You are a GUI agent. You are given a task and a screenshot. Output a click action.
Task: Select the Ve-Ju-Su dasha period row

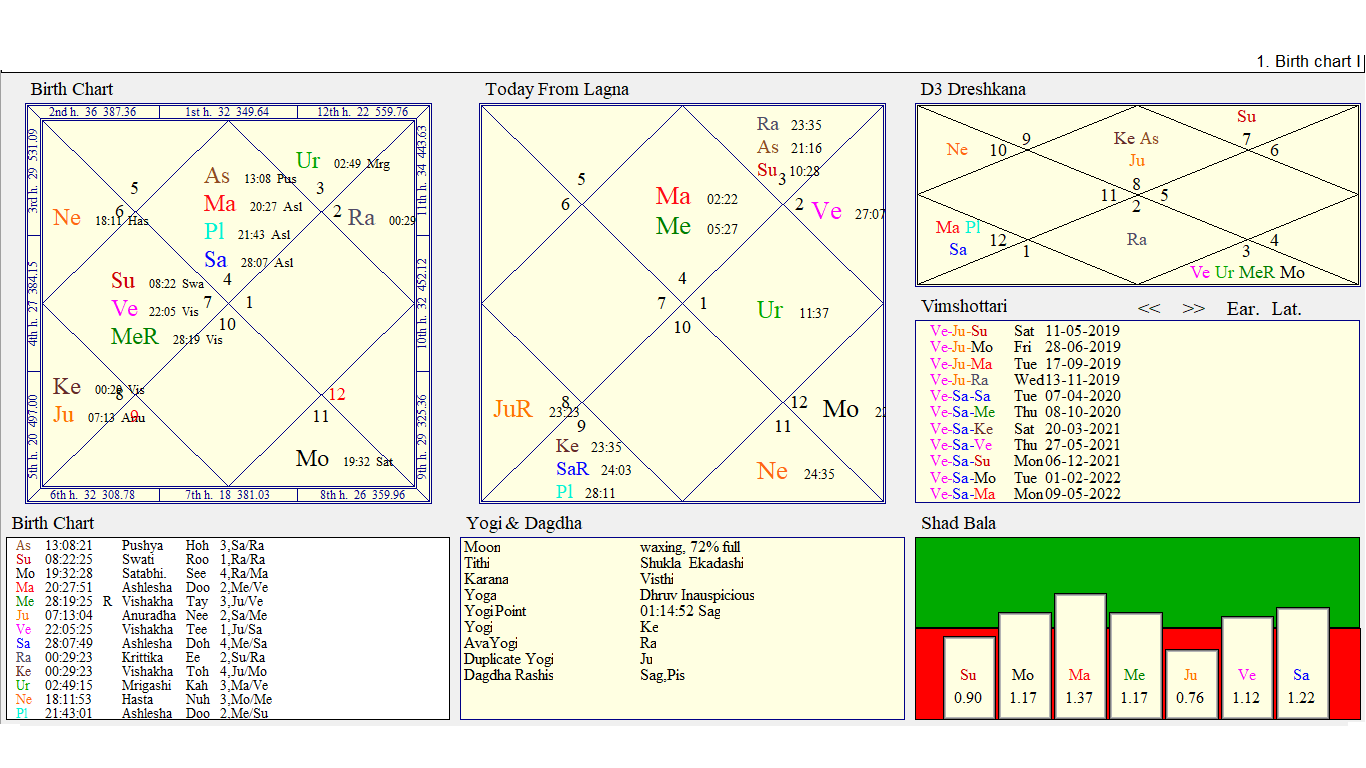[x=1026, y=331]
